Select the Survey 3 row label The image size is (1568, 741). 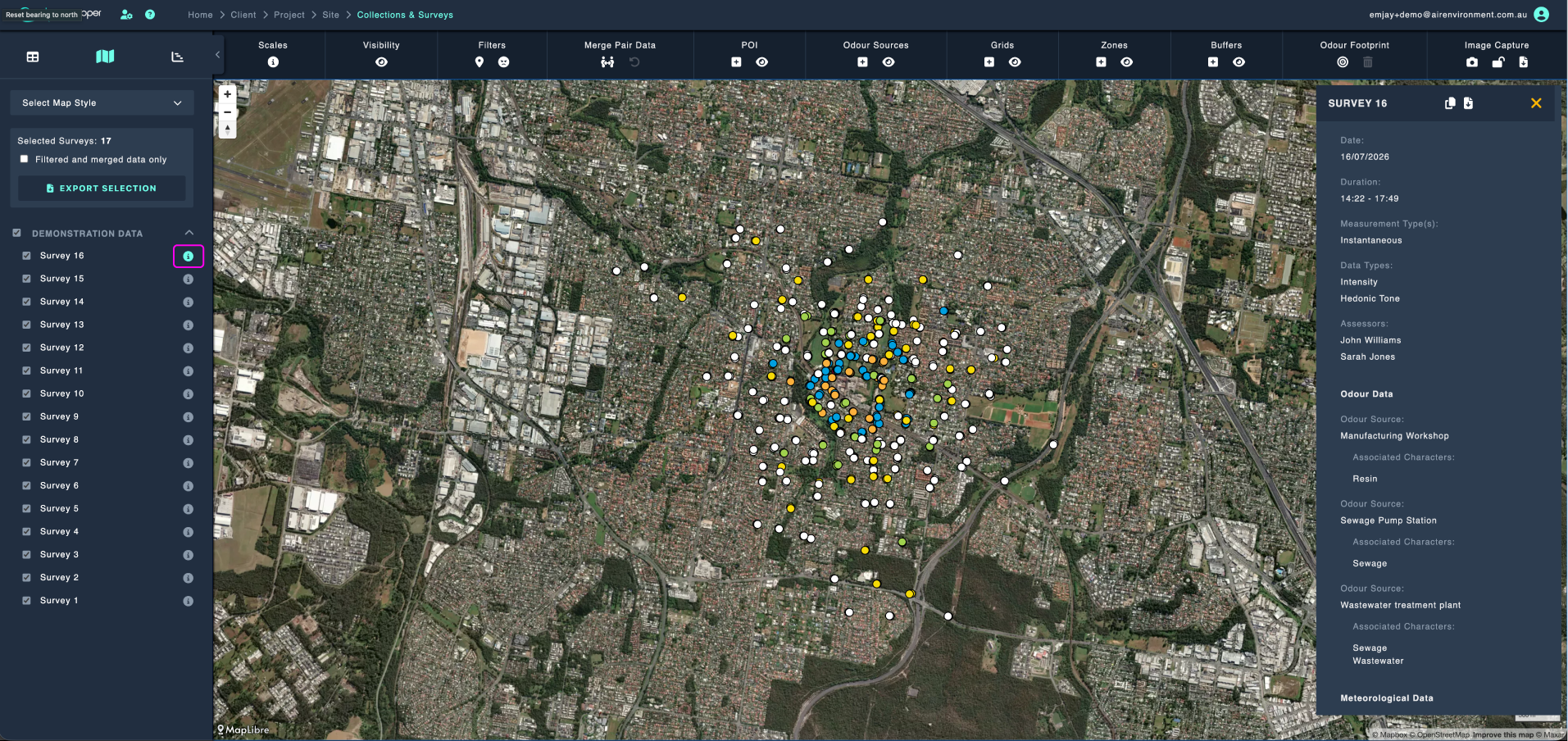(x=59, y=554)
